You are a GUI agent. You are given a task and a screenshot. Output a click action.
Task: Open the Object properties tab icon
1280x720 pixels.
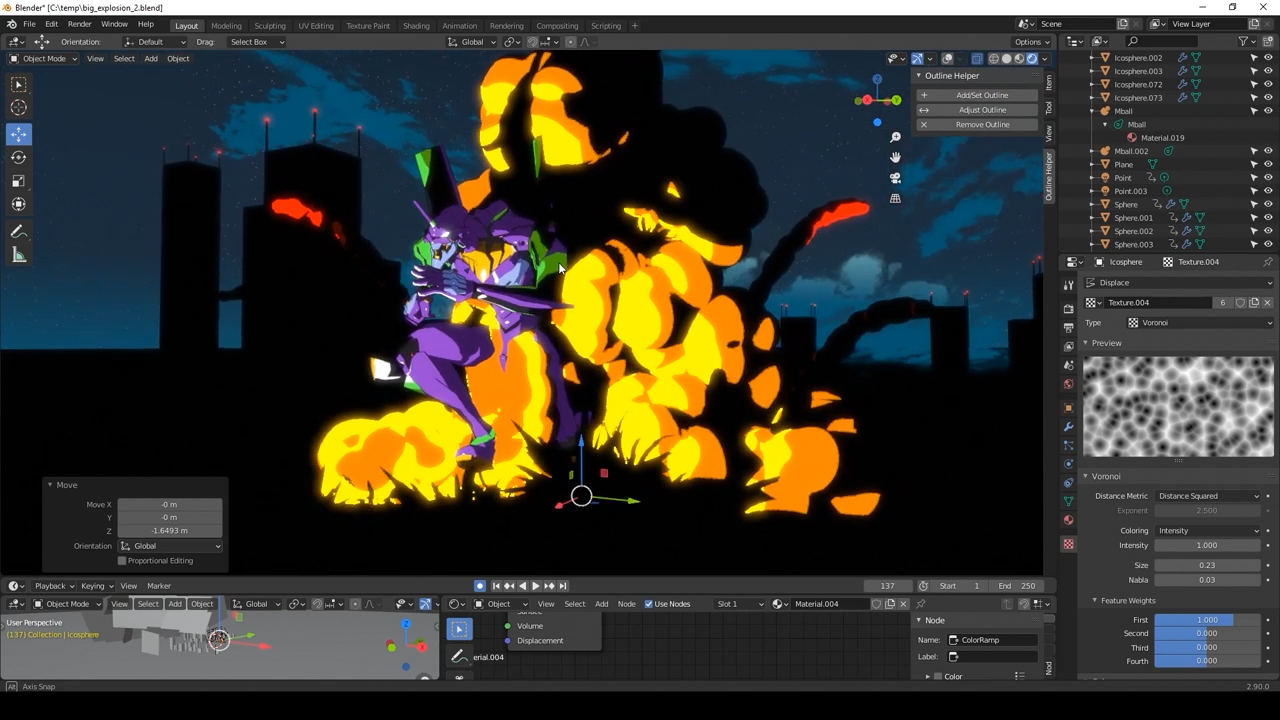[x=1068, y=408]
